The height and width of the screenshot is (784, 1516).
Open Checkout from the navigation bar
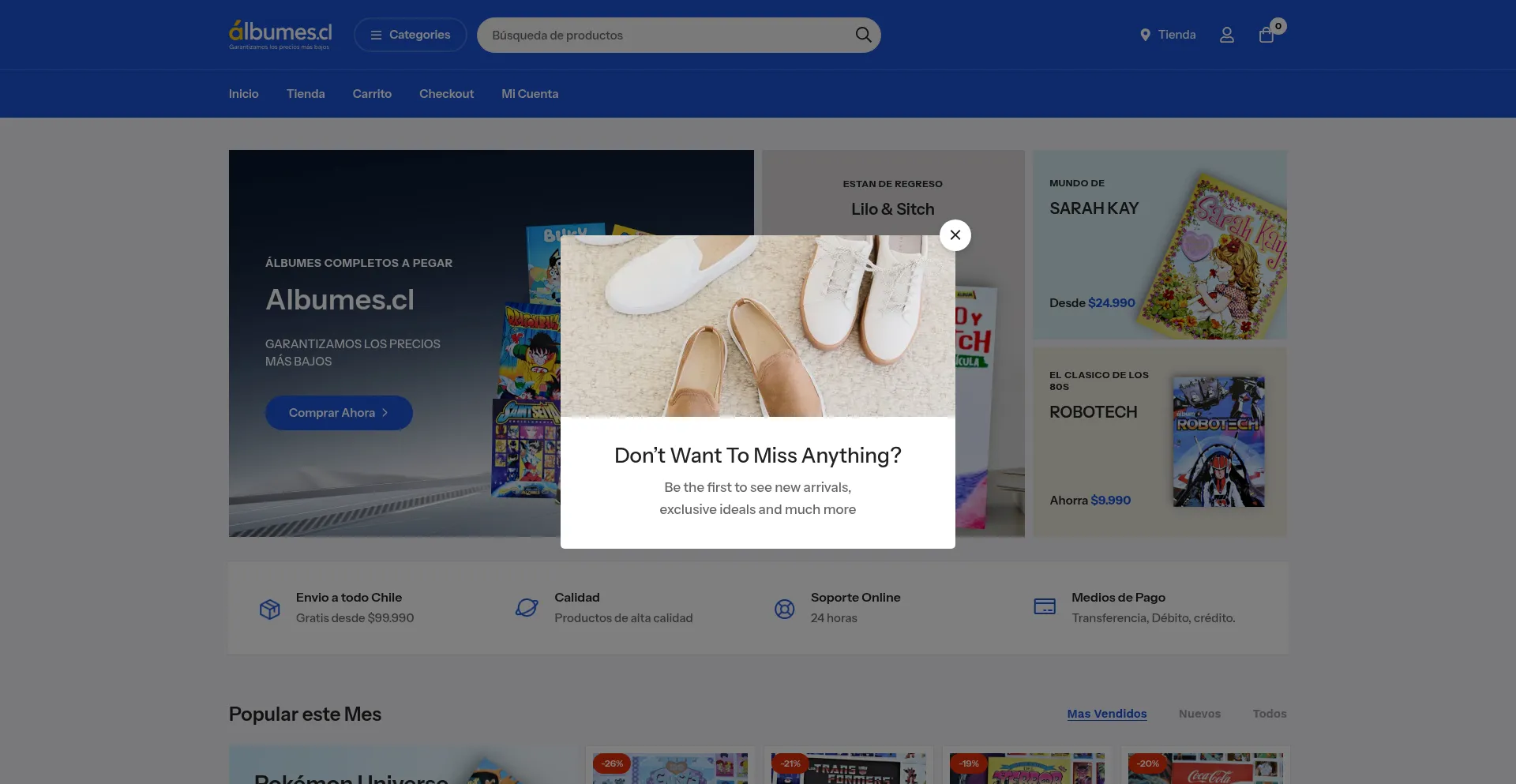(446, 94)
